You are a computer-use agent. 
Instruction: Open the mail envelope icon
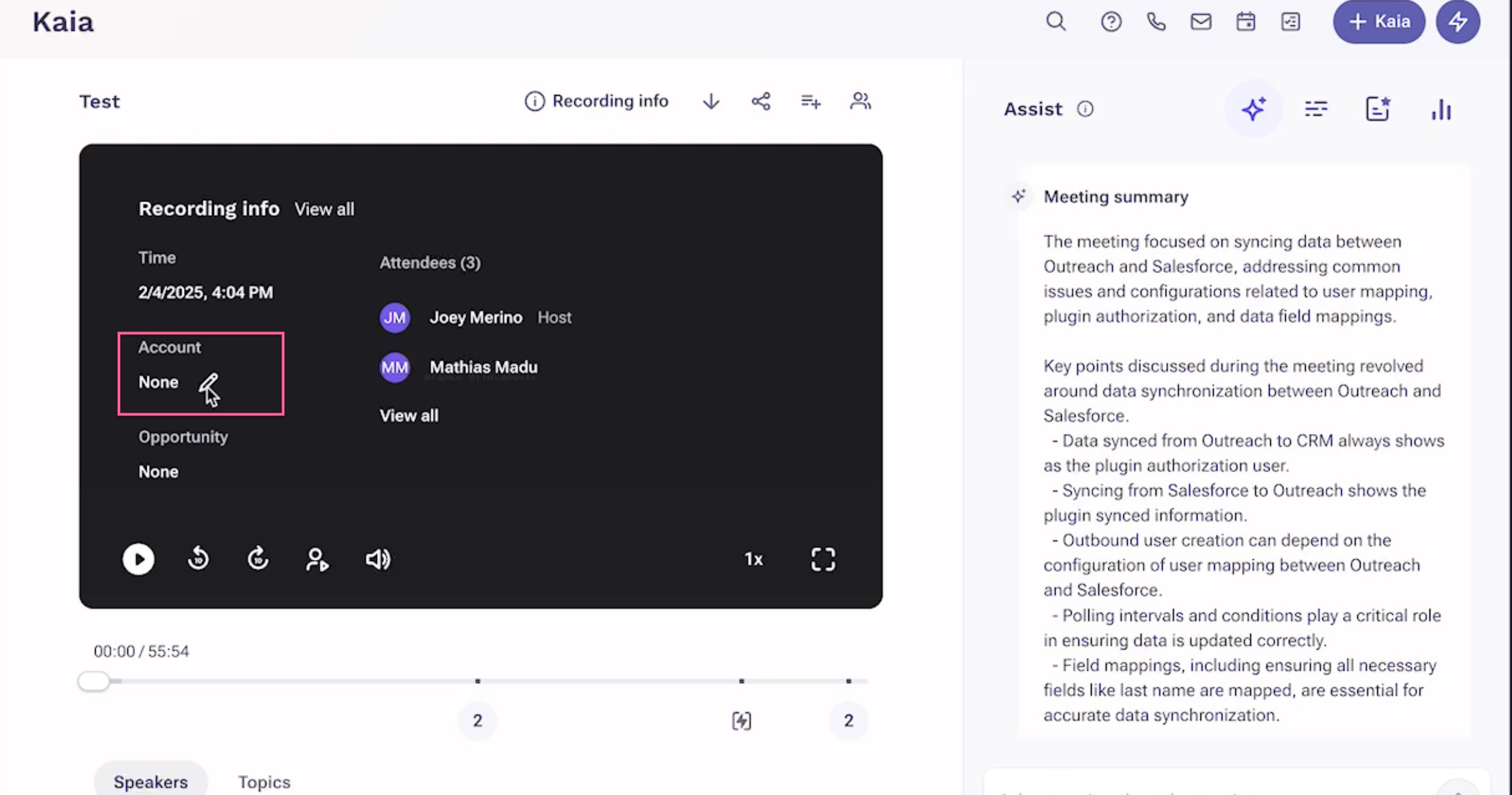tap(1200, 22)
